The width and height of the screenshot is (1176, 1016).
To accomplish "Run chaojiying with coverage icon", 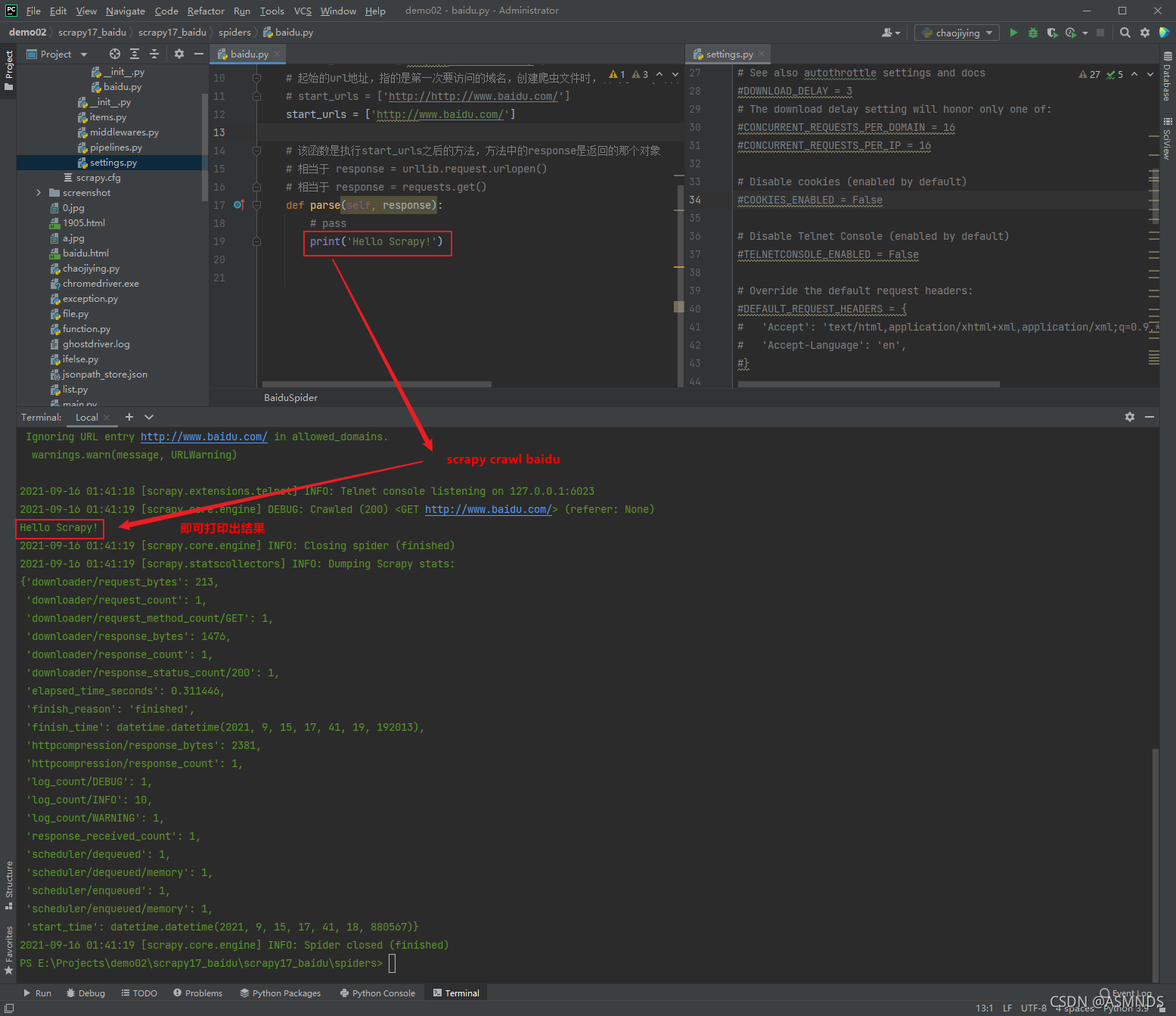I will 1052,33.
